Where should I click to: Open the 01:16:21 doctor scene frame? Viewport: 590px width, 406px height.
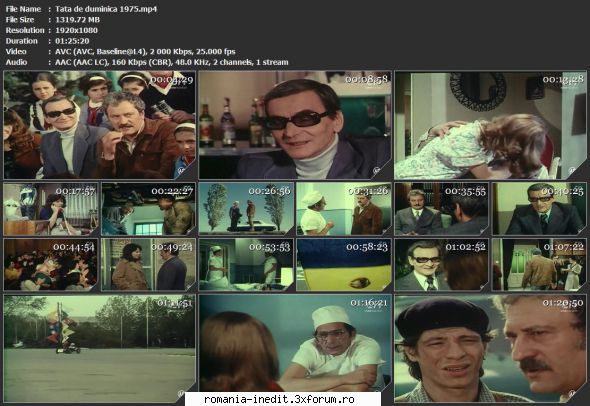tap(295, 343)
